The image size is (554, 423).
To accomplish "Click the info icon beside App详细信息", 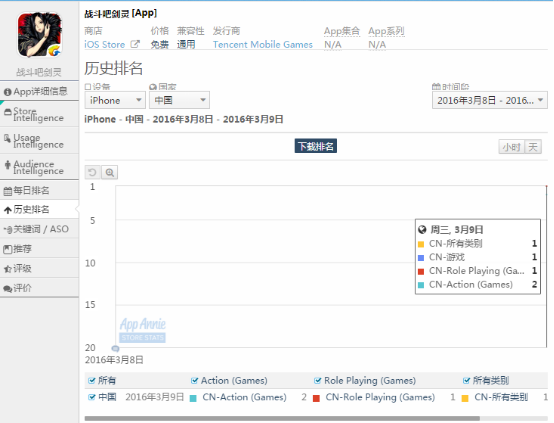I will click(x=7, y=92).
